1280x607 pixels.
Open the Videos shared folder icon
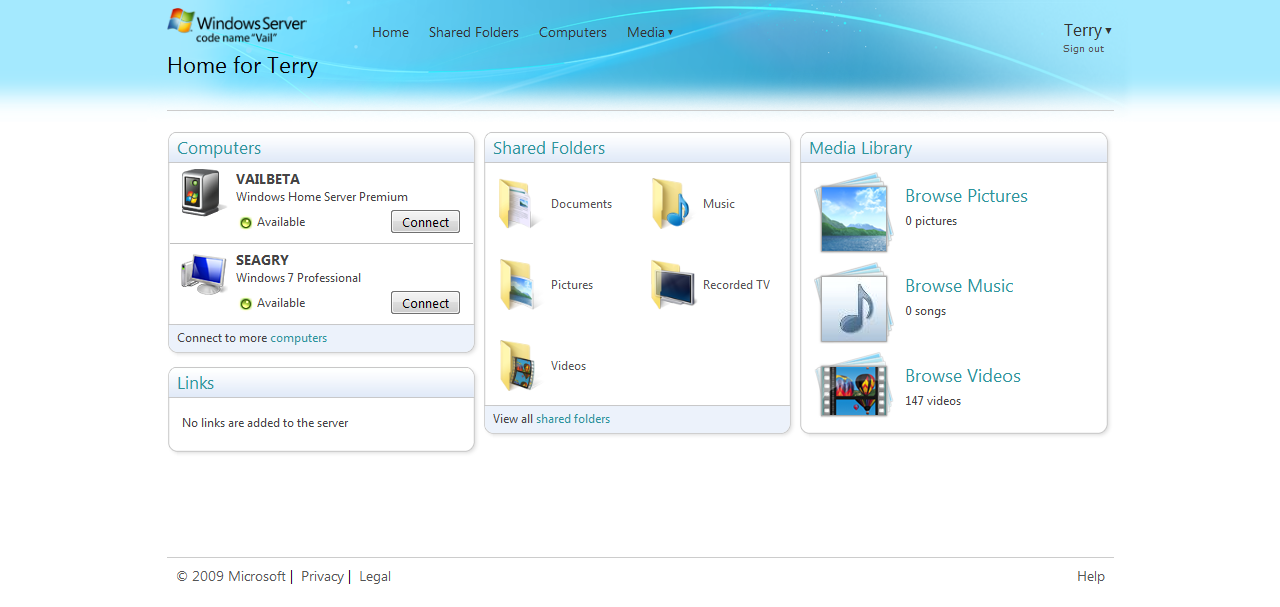pyautogui.click(x=515, y=365)
